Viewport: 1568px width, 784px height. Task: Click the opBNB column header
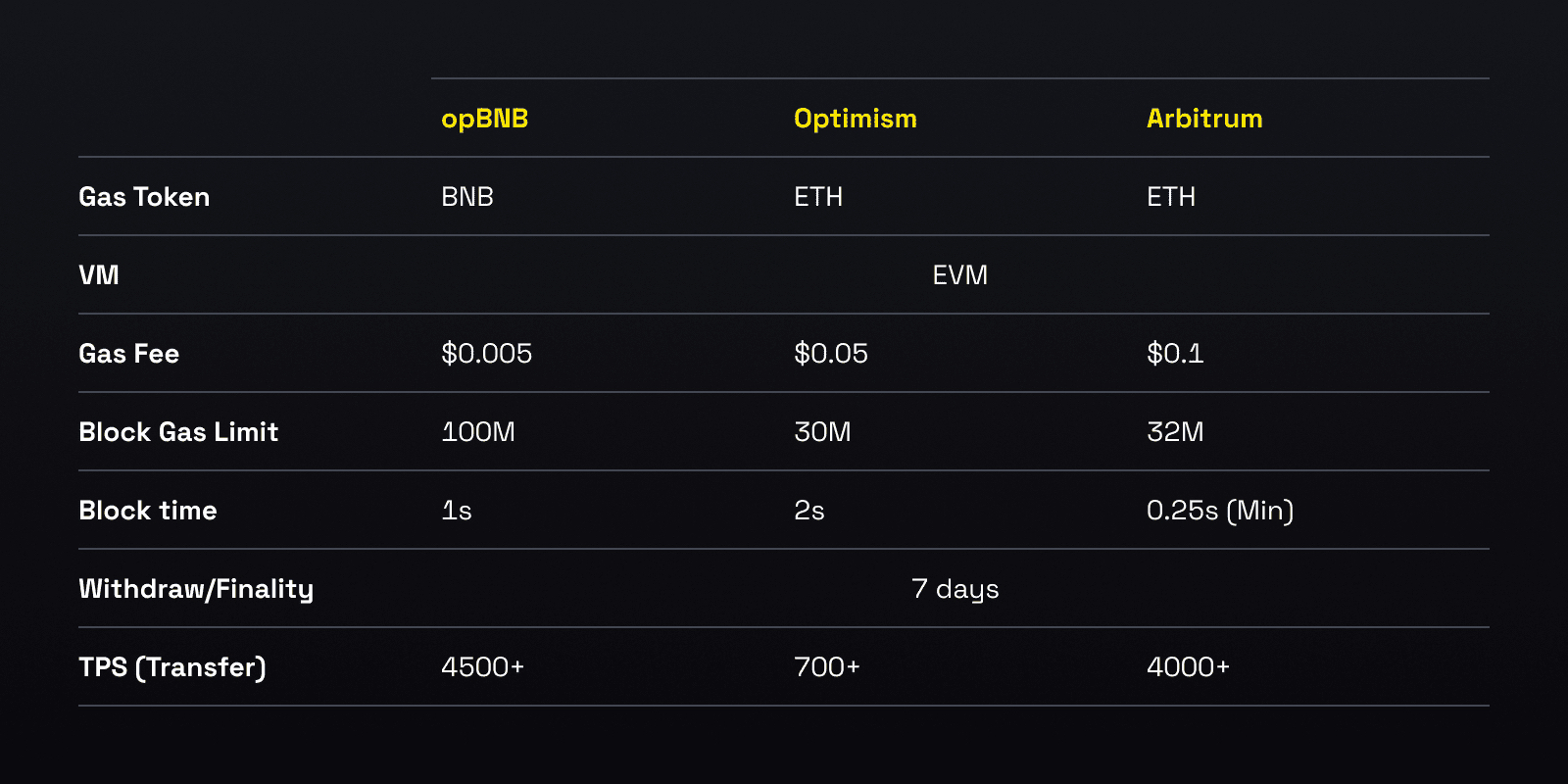pyautogui.click(x=484, y=120)
